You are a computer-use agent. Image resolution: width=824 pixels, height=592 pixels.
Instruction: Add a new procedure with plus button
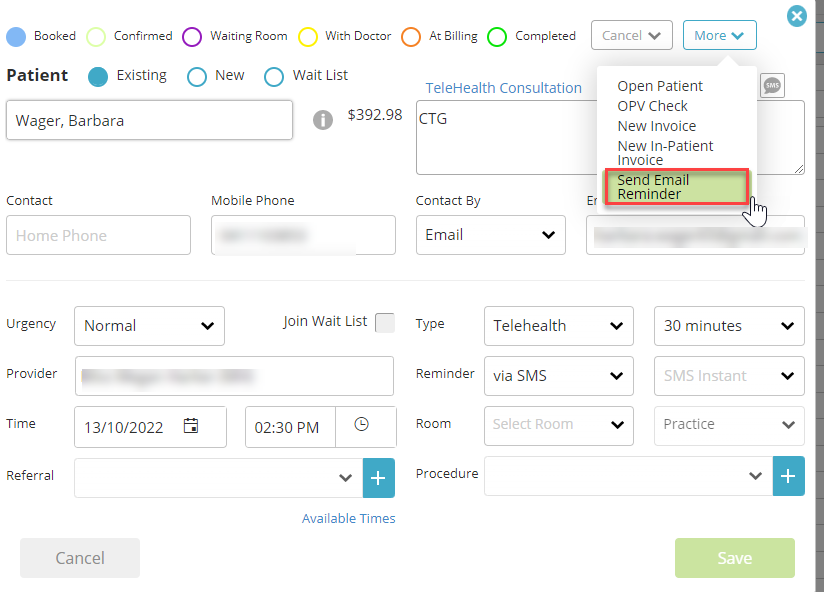click(x=788, y=476)
